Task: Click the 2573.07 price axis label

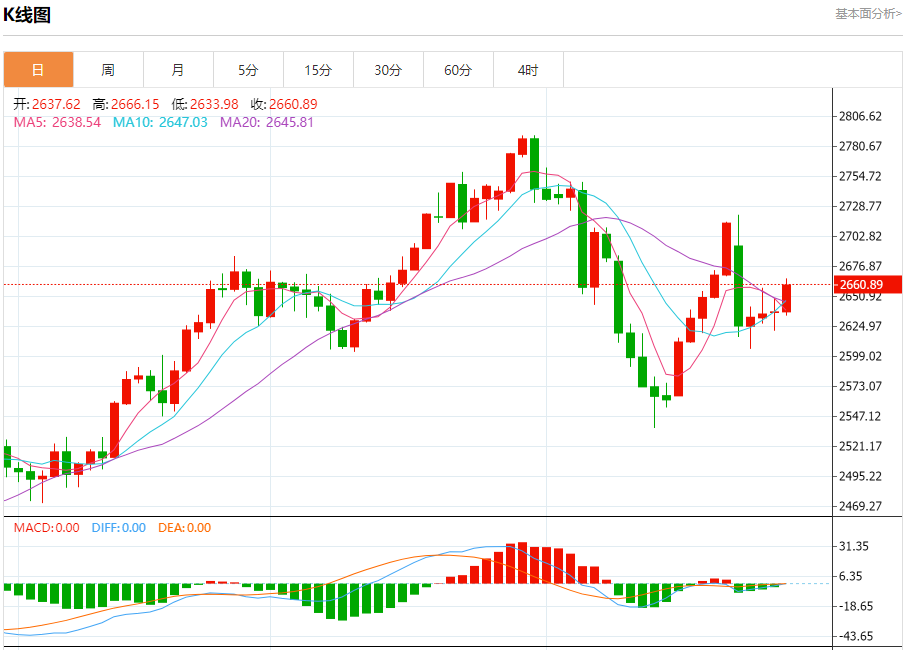Action: 860,386
